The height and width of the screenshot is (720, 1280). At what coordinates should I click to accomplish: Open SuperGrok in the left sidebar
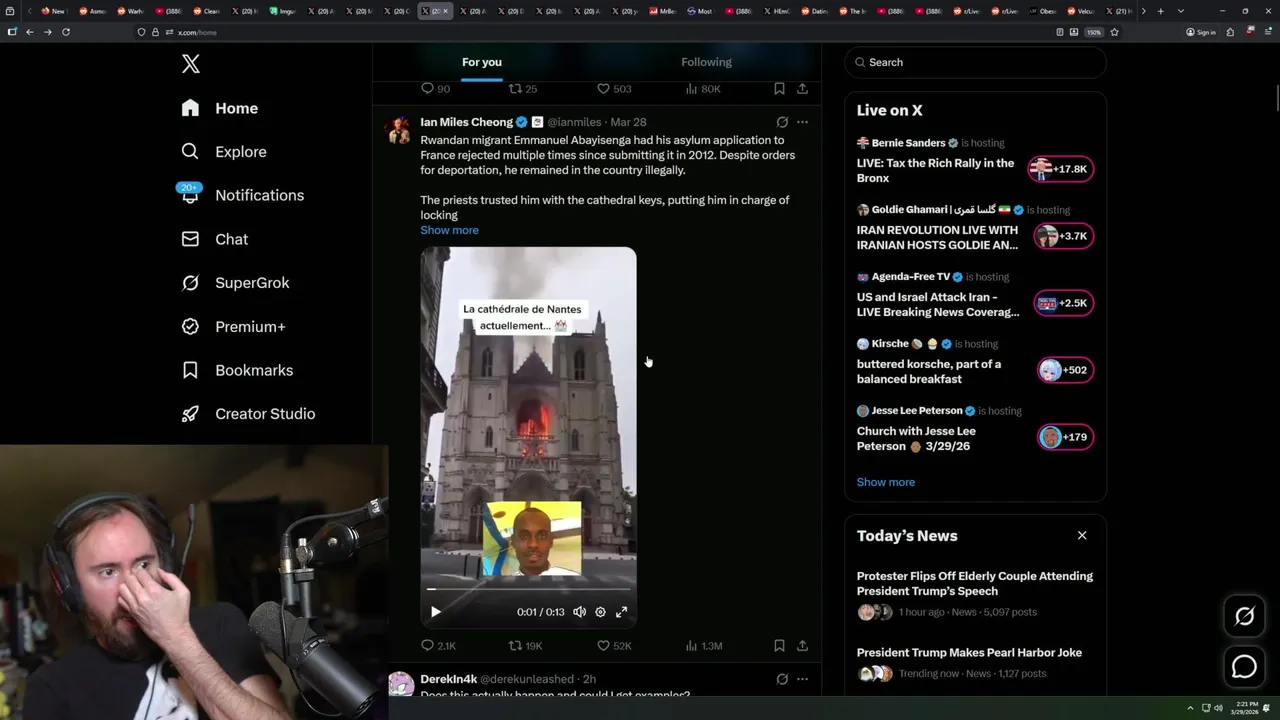pyautogui.click(x=235, y=283)
